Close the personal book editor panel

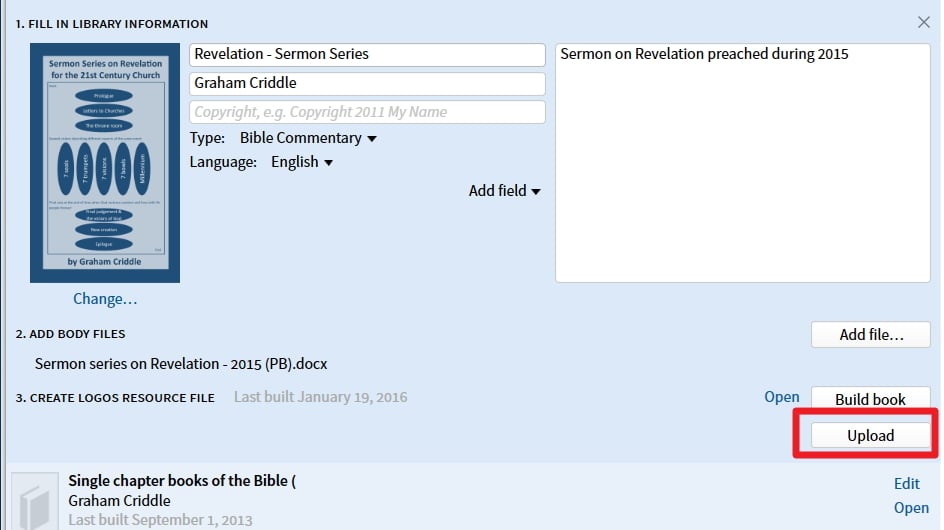coord(924,22)
